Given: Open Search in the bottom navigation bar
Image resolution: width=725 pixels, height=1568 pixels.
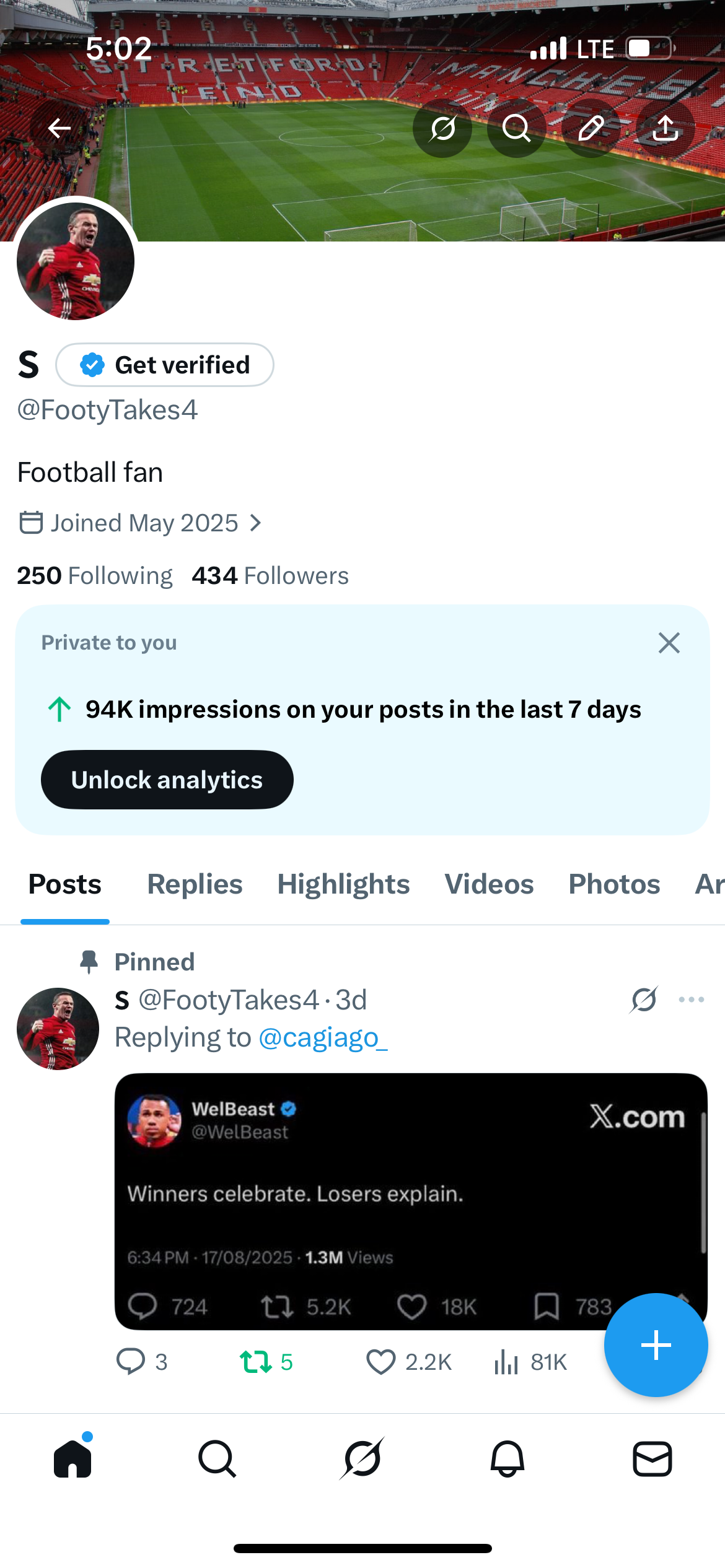Looking at the screenshot, I should (x=217, y=1458).
